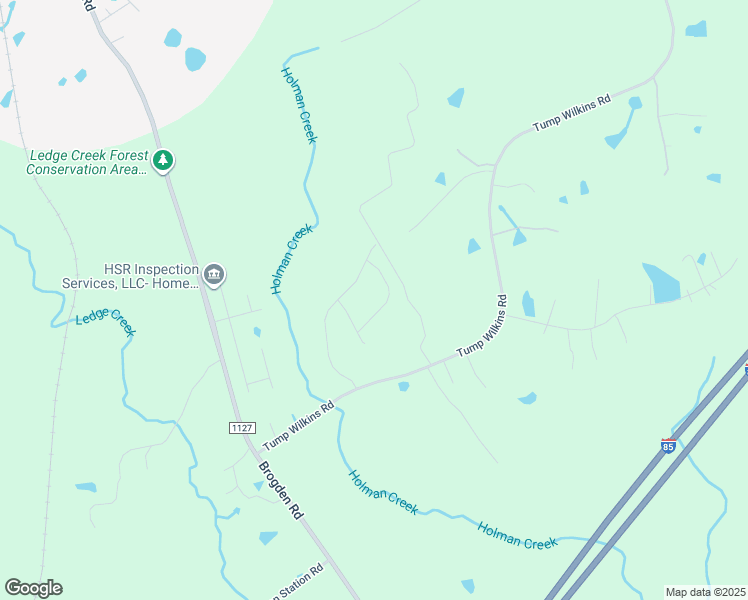Viewport: 748px width, 600px height.
Task: Click the upper Tump Wilkins Rd label
Action: pos(572,113)
